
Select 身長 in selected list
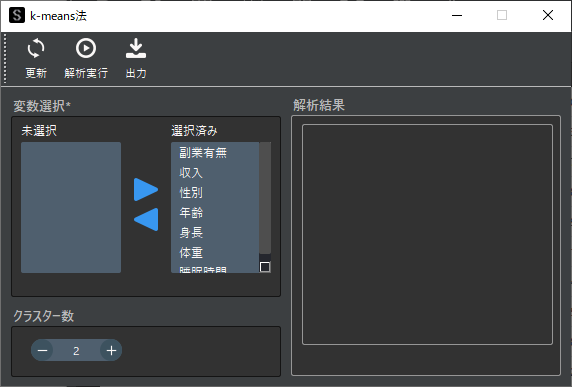215,232
